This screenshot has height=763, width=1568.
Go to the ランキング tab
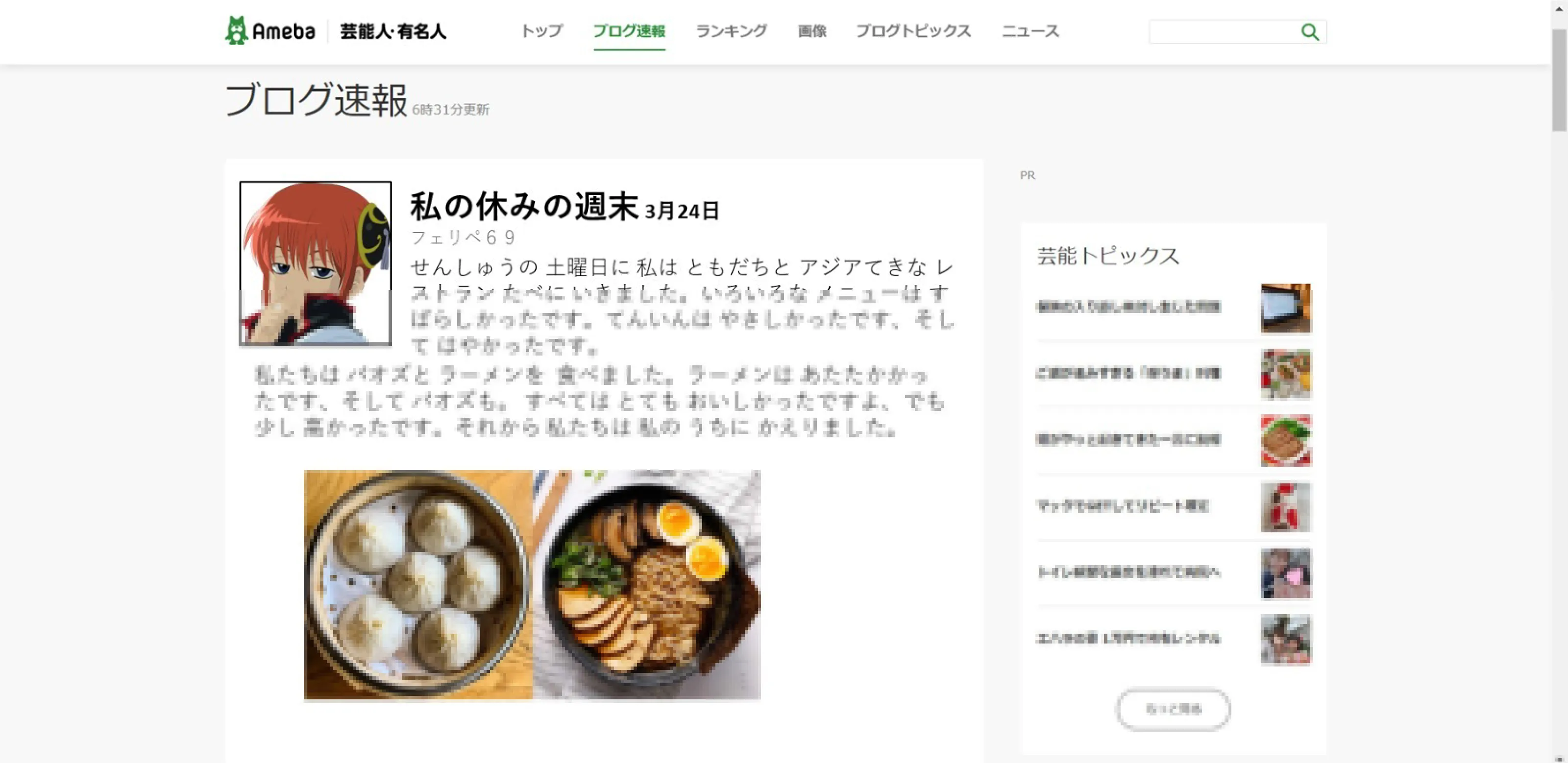[x=731, y=31]
